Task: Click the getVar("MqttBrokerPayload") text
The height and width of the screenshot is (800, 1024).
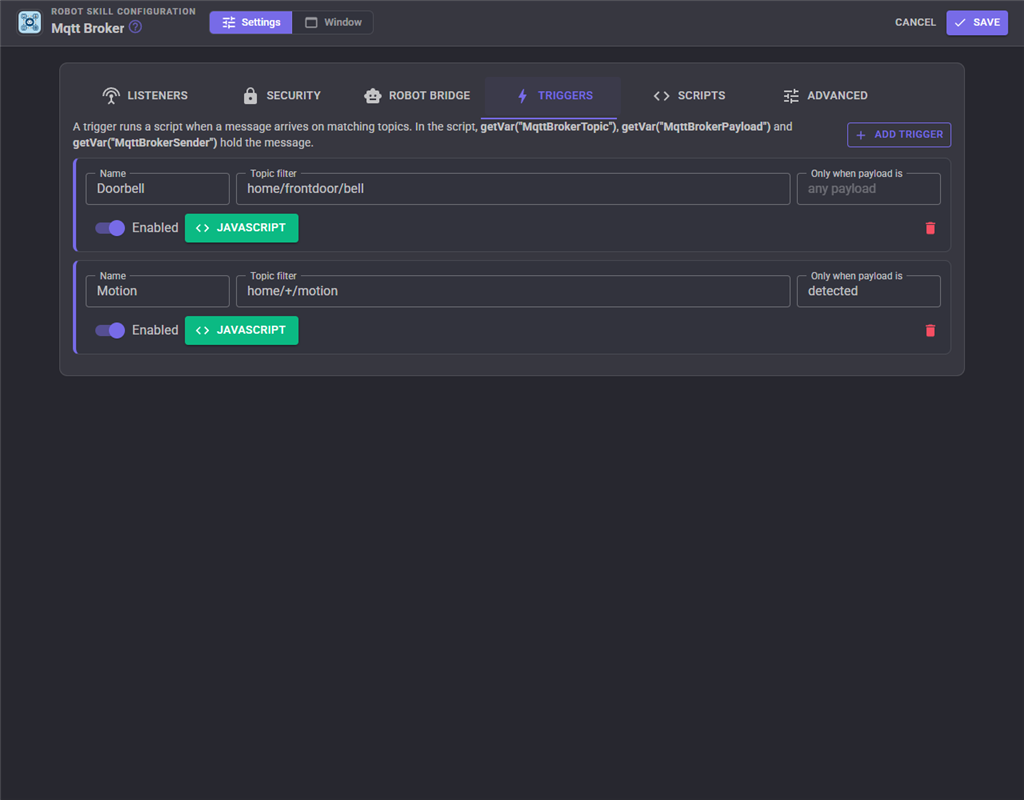Action: coord(696,127)
